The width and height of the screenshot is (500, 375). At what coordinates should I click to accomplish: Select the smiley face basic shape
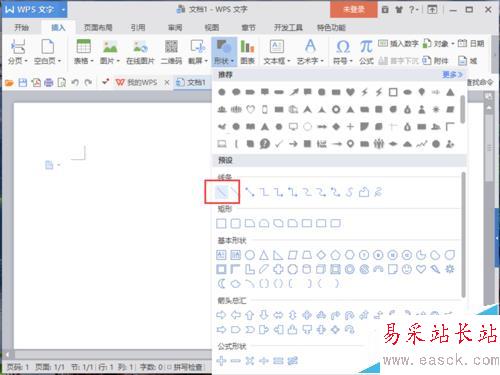click(x=407, y=269)
